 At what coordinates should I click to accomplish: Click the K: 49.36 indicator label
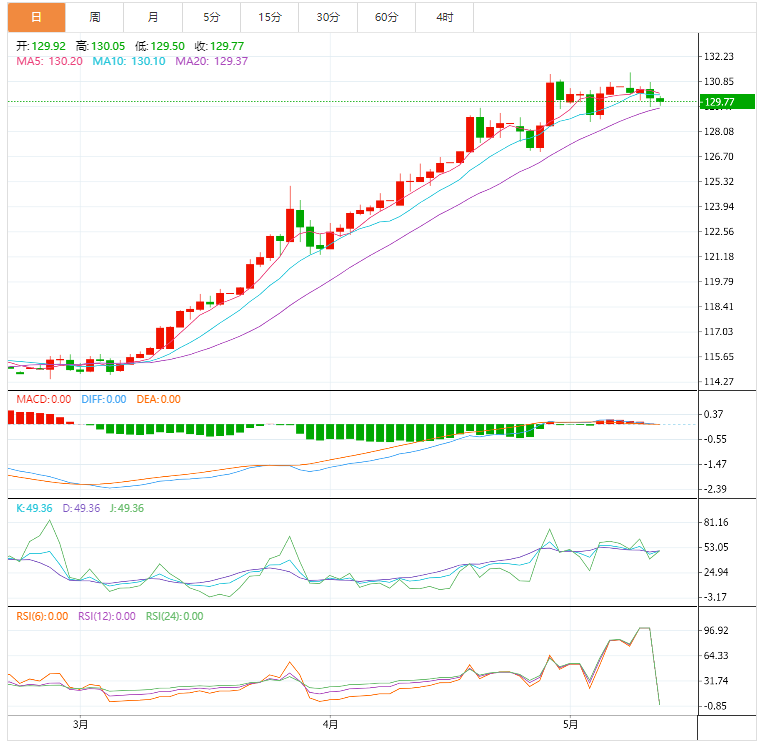click(x=34, y=508)
